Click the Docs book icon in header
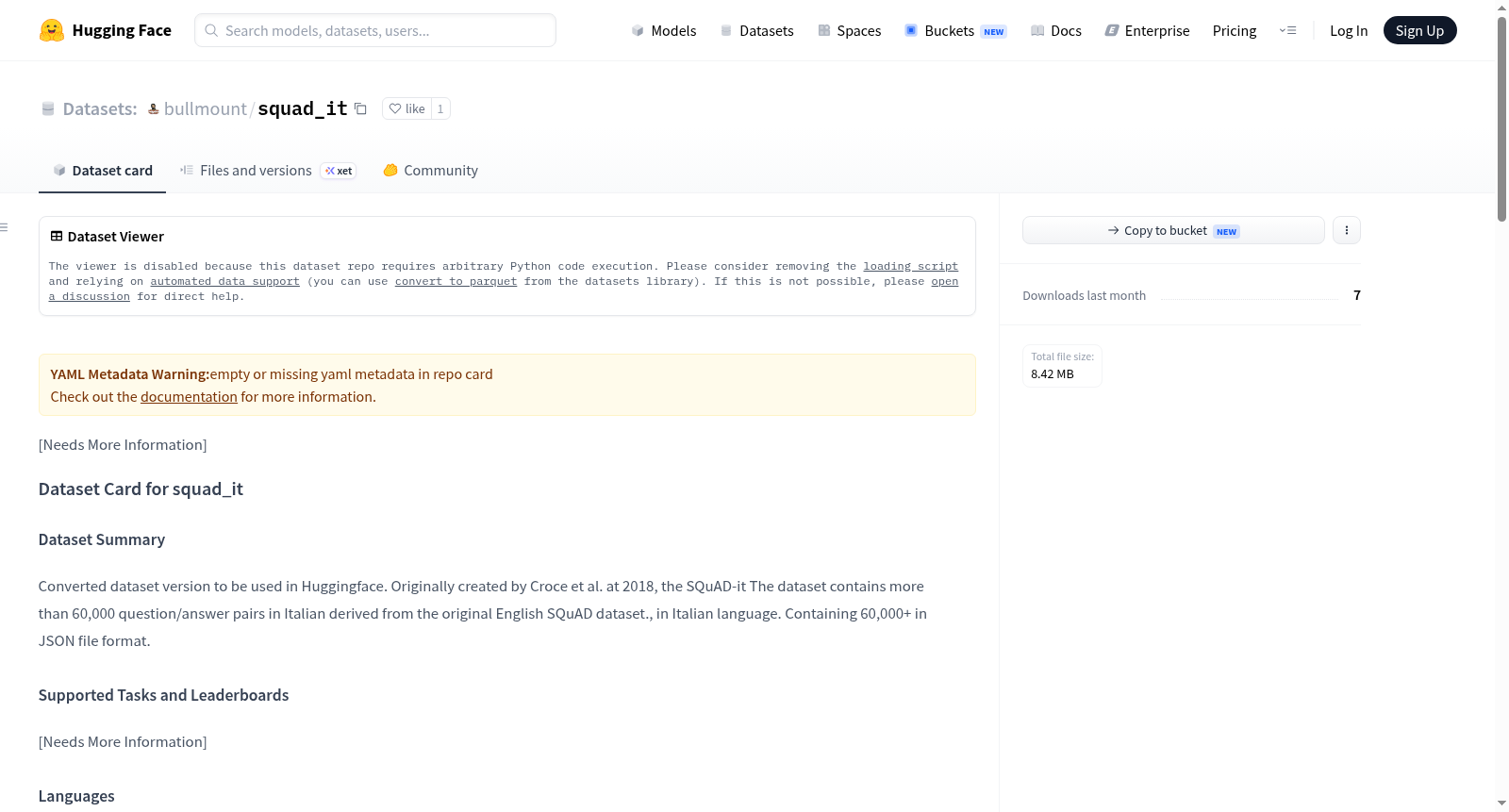The height and width of the screenshot is (812, 1509). (1037, 30)
